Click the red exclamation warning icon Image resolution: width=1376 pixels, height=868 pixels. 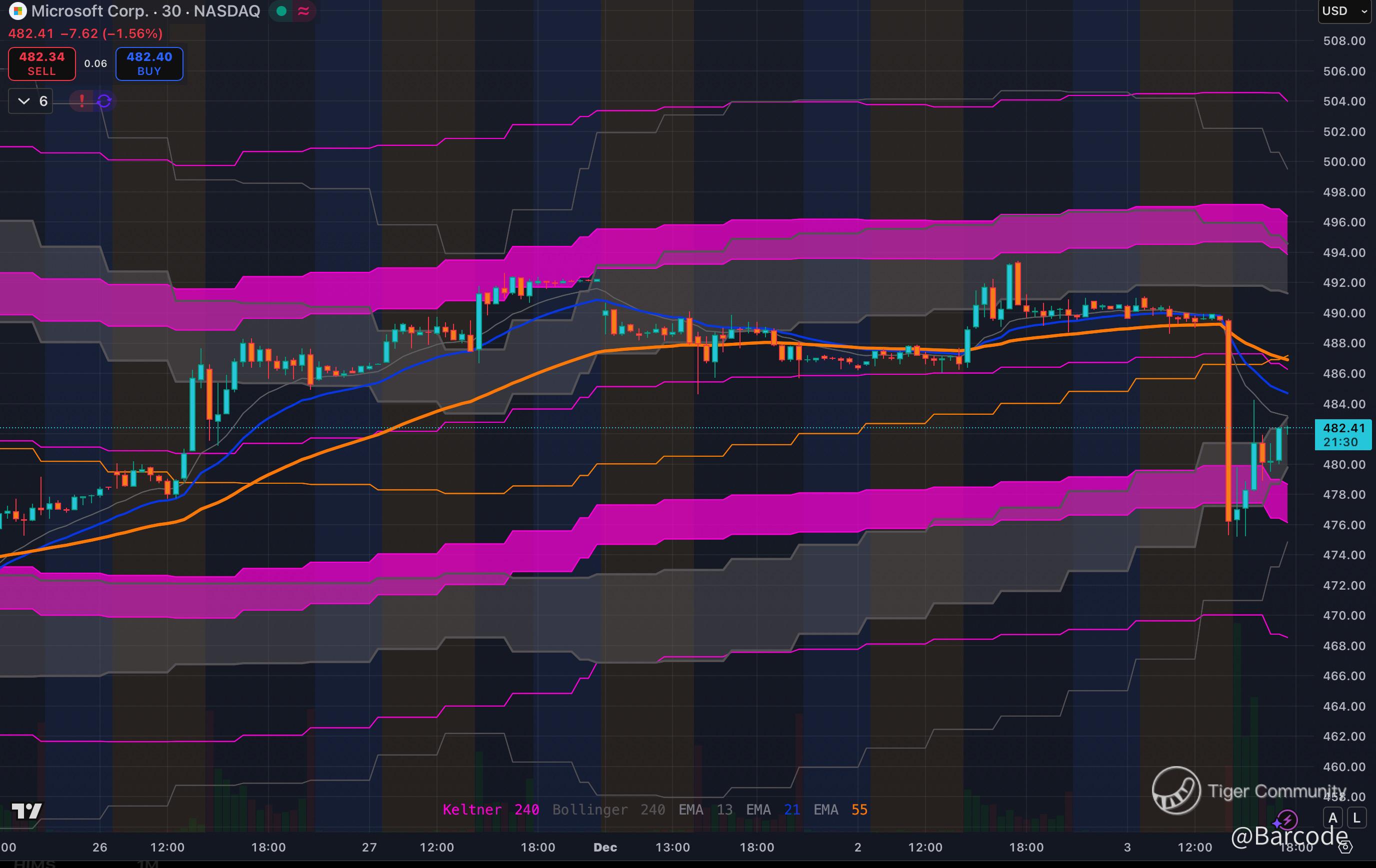coord(81,101)
